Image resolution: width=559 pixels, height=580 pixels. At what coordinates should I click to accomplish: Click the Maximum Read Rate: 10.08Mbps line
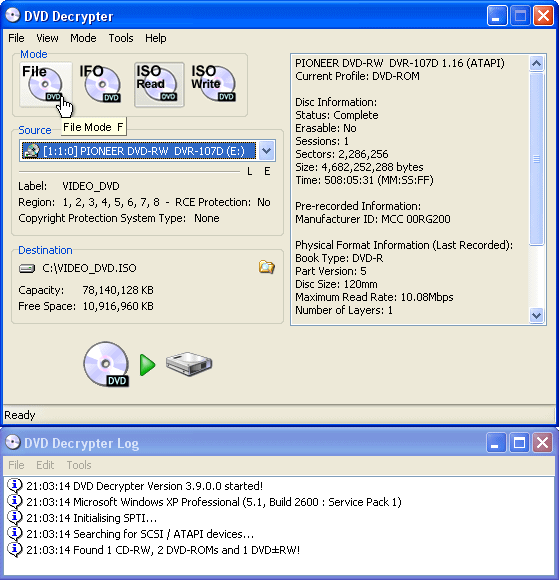(374, 297)
